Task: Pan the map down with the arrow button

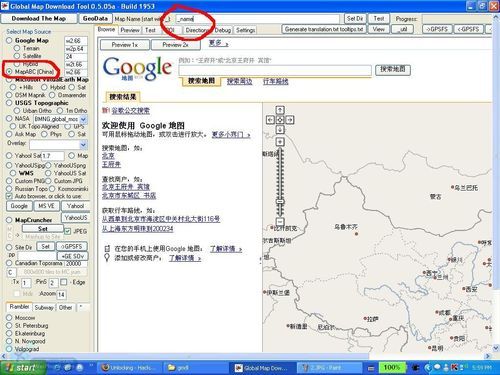Action: (x=280, y=129)
